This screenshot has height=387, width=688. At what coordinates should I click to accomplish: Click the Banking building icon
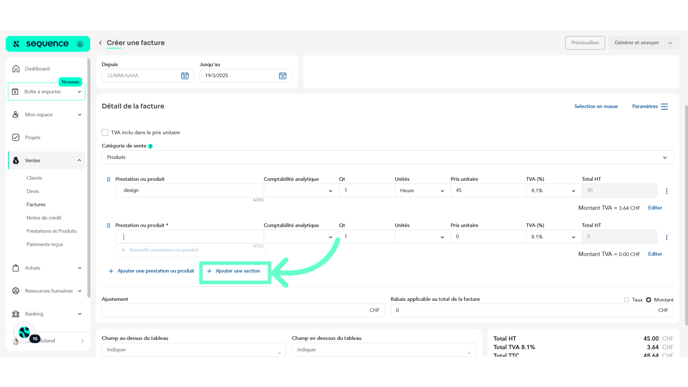16,314
